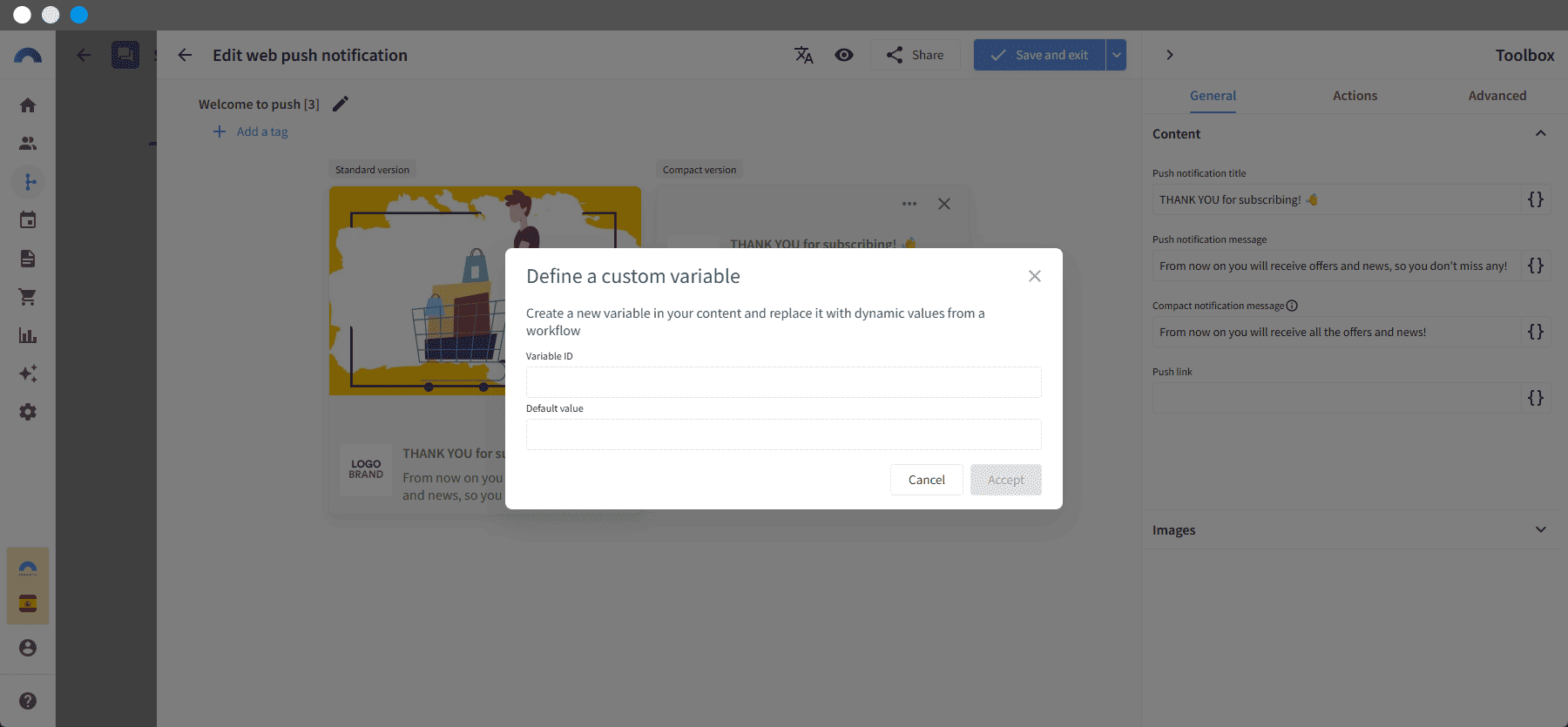Screen dimensions: 1568x727
Task: Click the Compact version label
Action: (700, 170)
